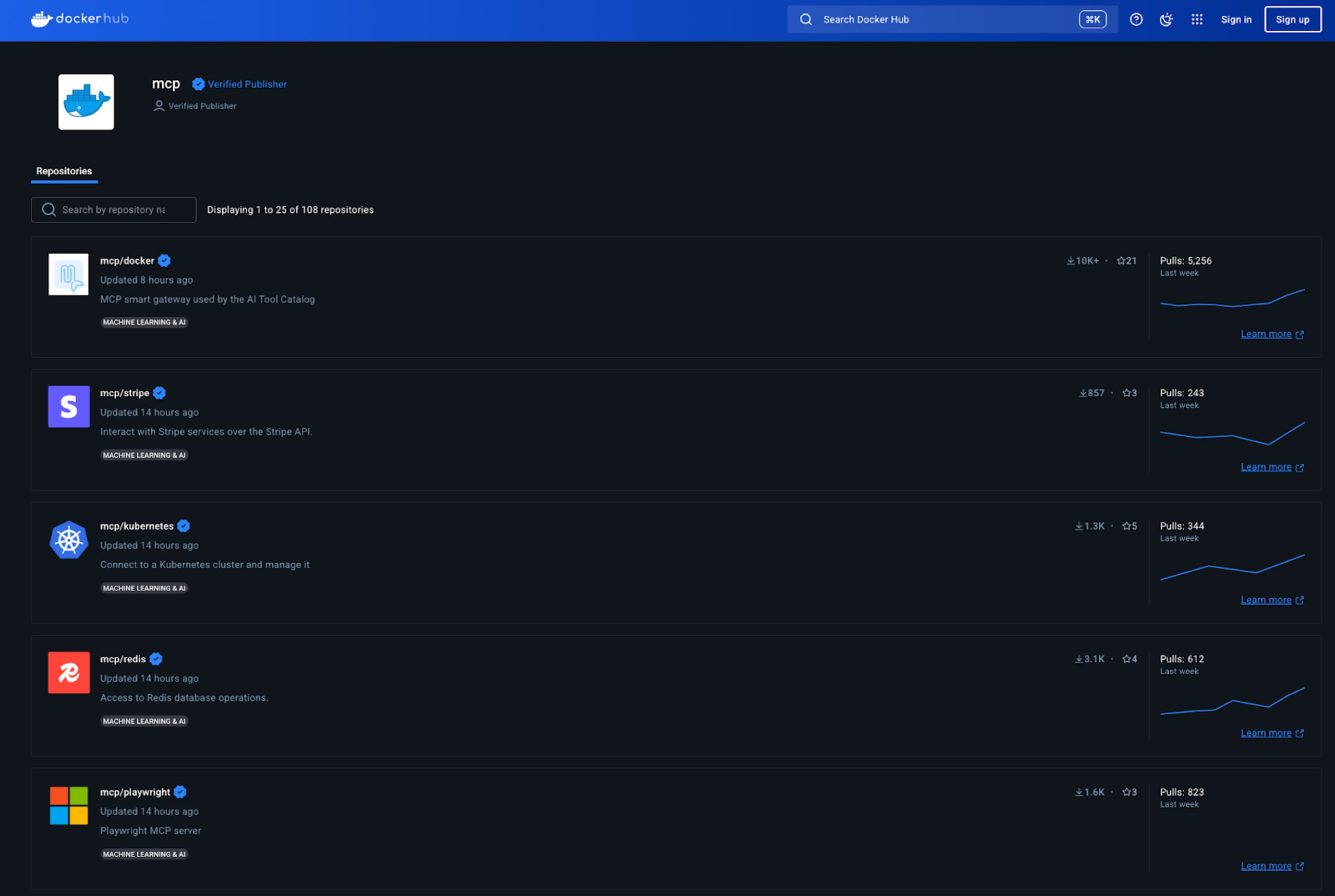Open Learn more for mcp/playwright pulls

click(1272, 866)
